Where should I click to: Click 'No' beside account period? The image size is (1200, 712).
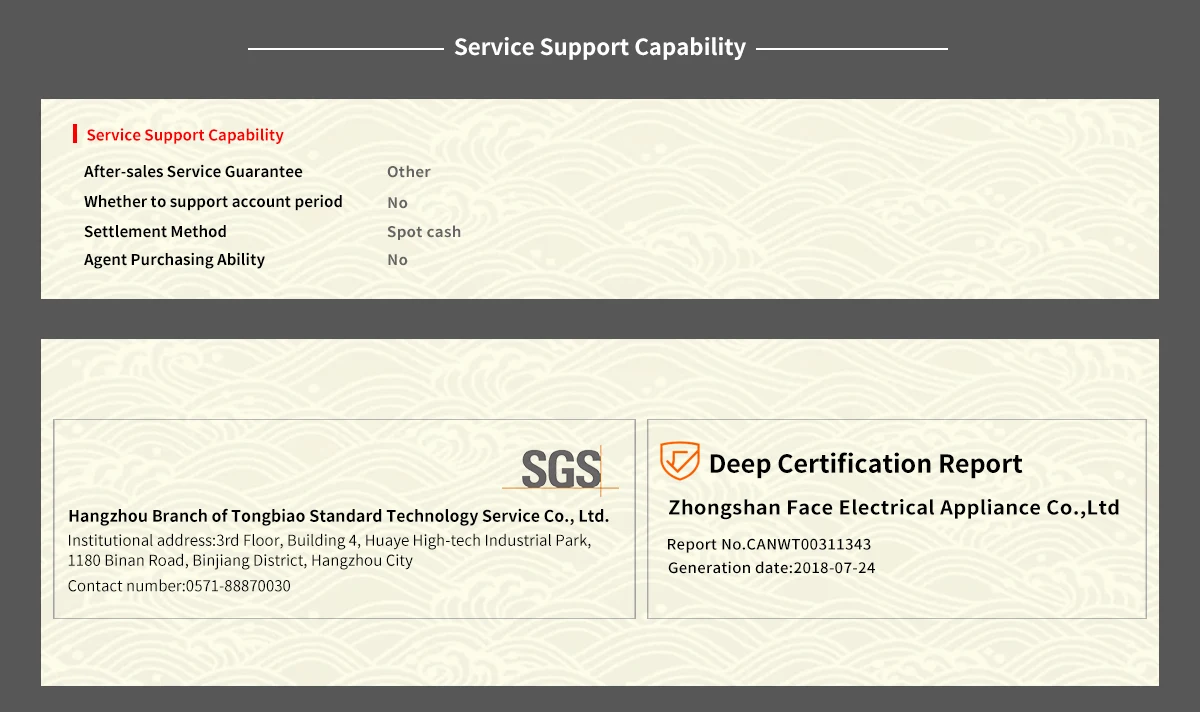click(397, 203)
